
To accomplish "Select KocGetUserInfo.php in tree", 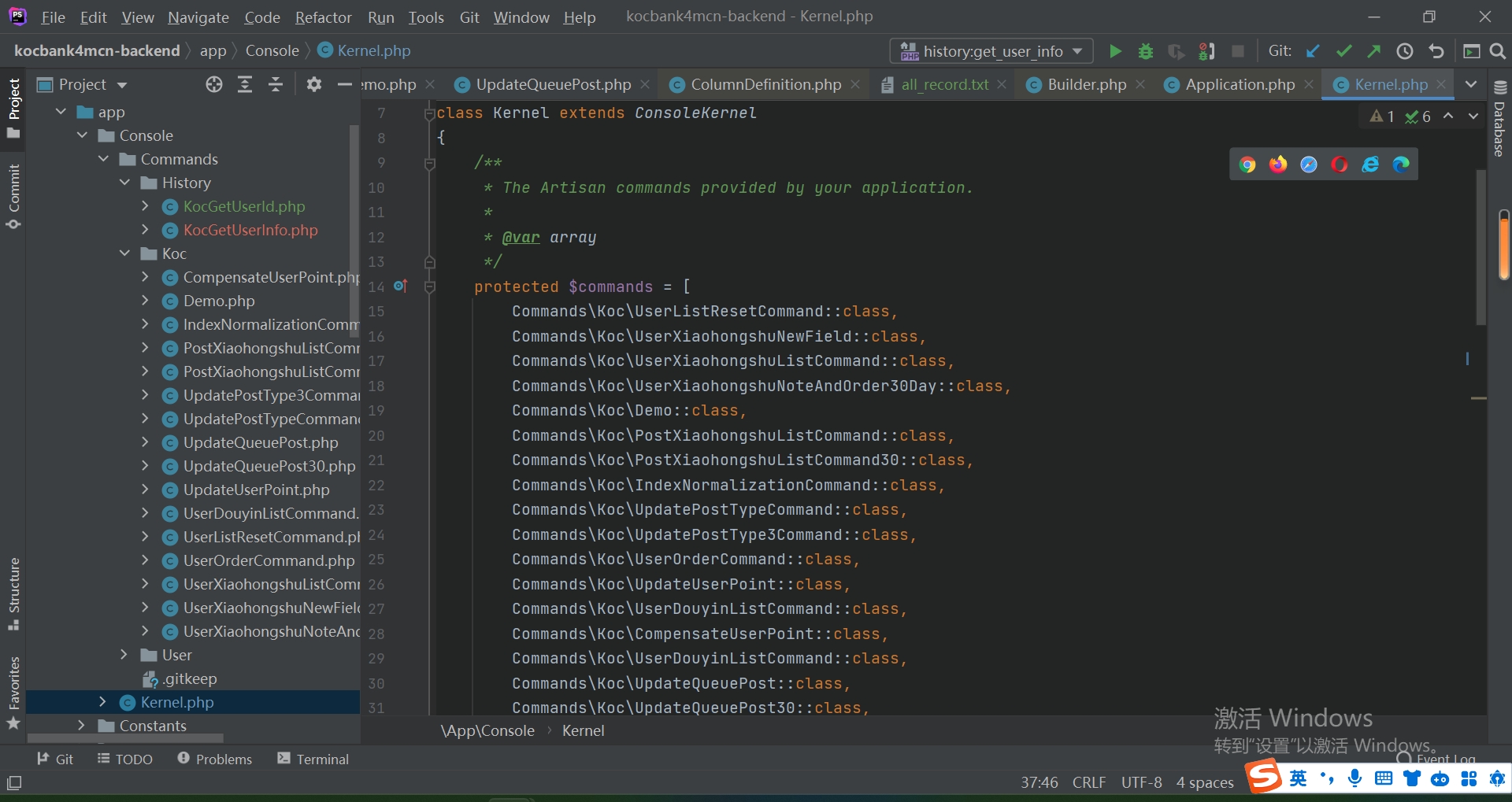I will pyautogui.click(x=250, y=230).
